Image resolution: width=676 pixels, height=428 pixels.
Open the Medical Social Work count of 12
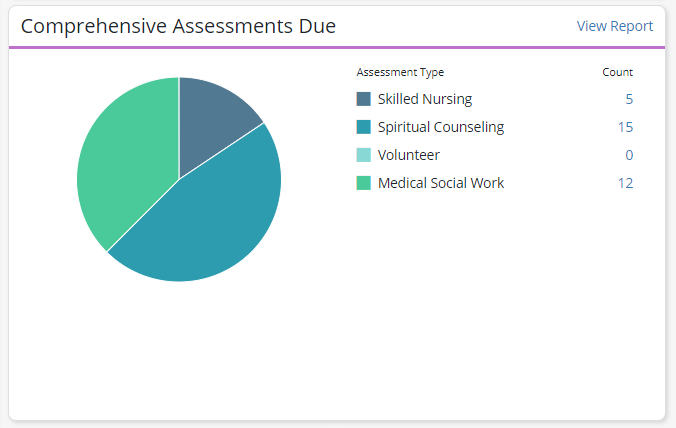[x=625, y=183]
